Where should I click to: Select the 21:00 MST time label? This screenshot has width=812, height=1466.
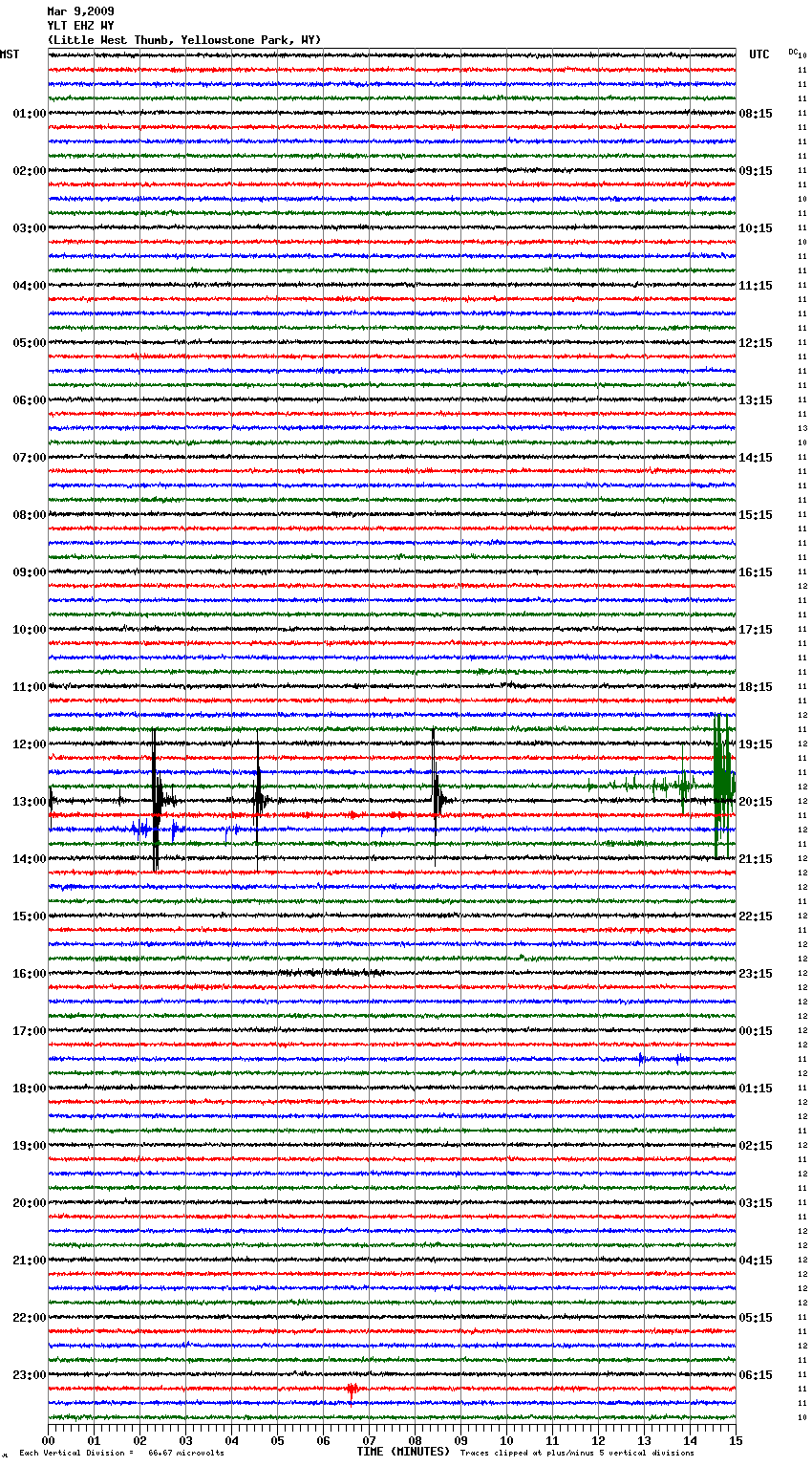(30, 1261)
